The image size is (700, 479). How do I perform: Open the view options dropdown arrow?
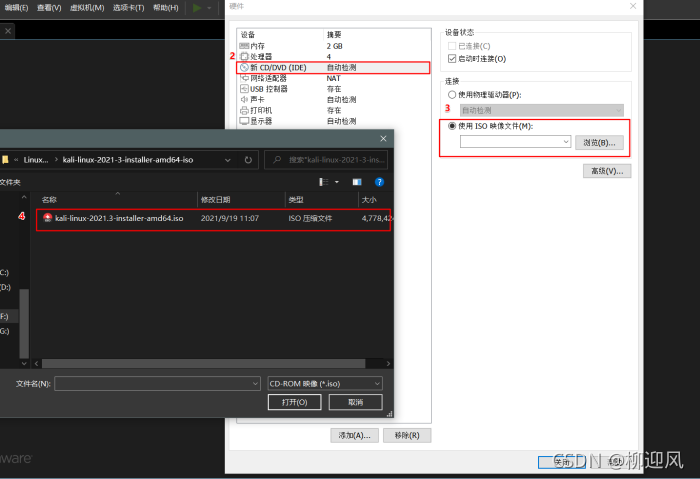tap(337, 182)
